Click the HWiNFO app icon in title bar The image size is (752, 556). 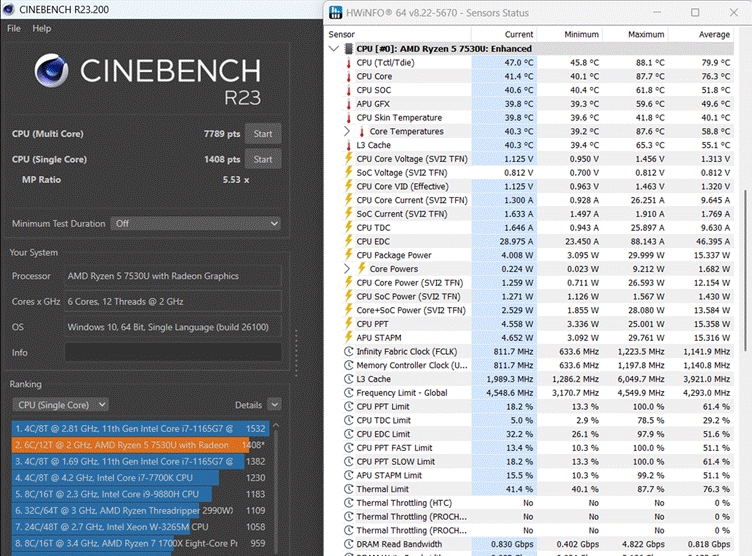(336, 12)
